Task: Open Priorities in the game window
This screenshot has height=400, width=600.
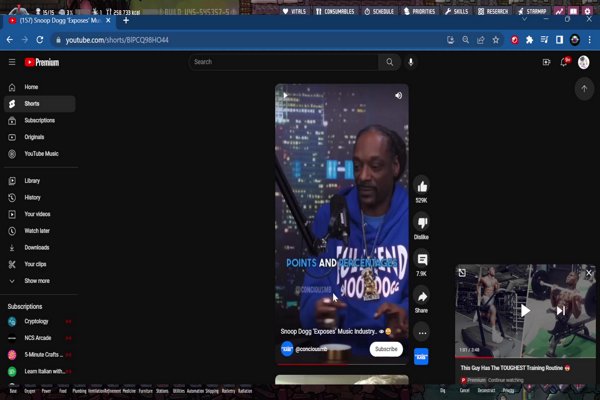Action: tap(420, 11)
